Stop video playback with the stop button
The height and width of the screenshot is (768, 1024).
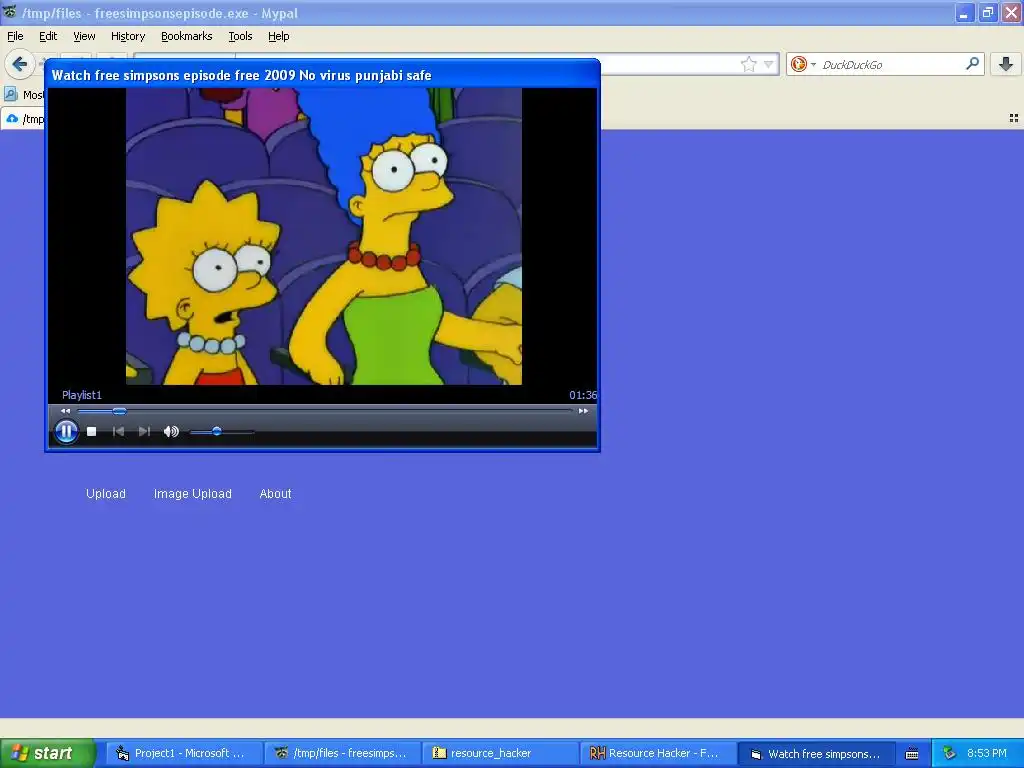click(92, 432)
